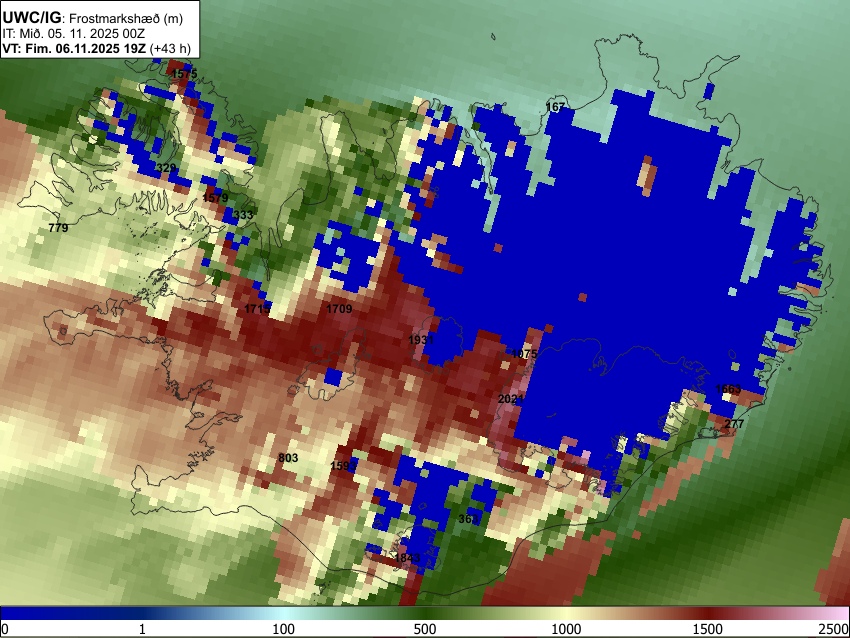Screen dimensions: 850x638
Task: Click the map value 779
Action: click(x=58, y=228)
